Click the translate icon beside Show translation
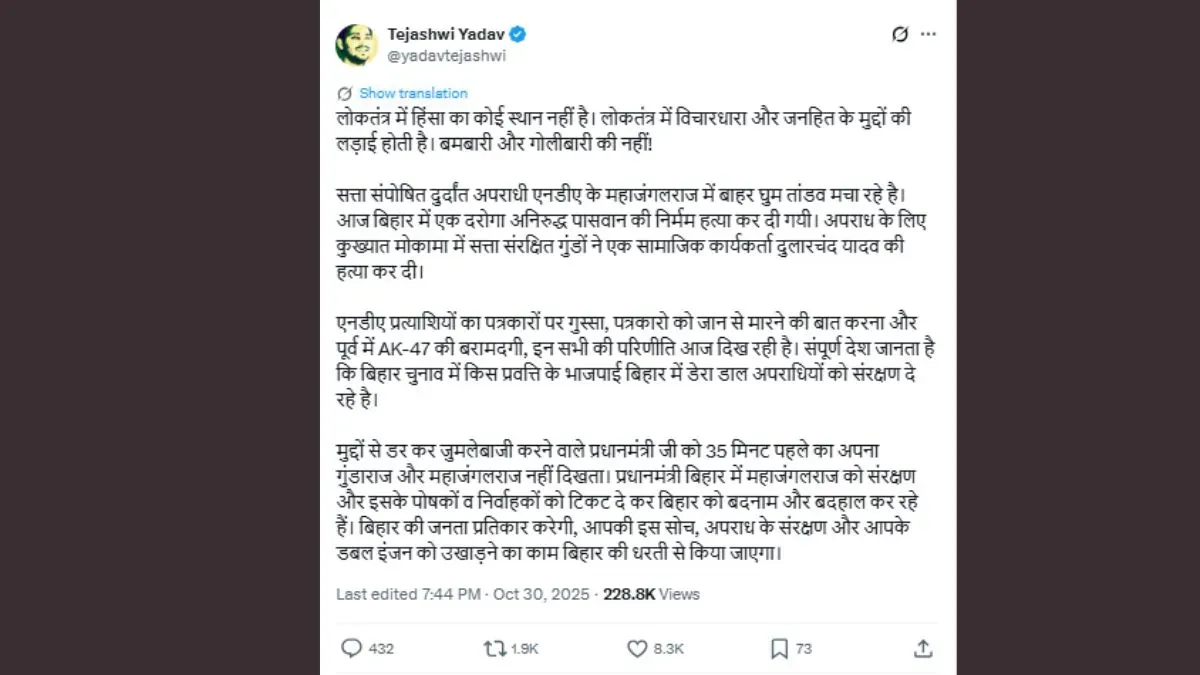This screenshot has width=1200, height=675. [x=345, y=93]
